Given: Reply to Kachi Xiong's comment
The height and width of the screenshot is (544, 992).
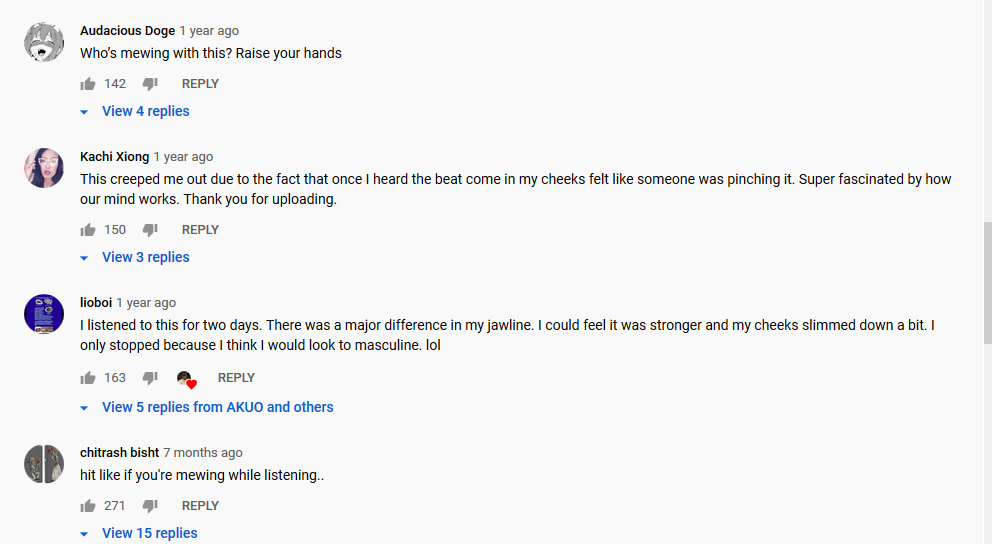Looking at the screenshot, I should coord(200,230).
